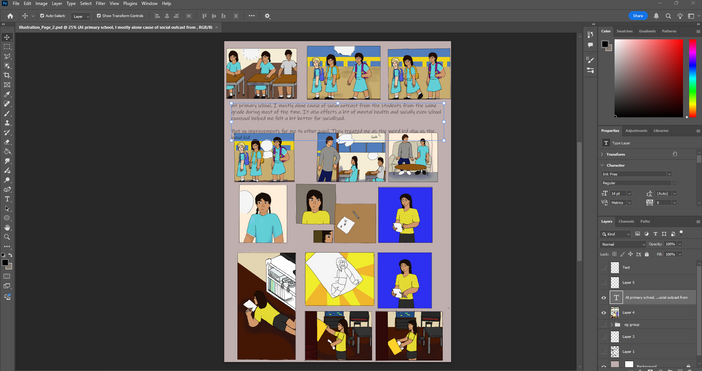
Task: Select the Zoom tool
Action: (x=7, y=237)
